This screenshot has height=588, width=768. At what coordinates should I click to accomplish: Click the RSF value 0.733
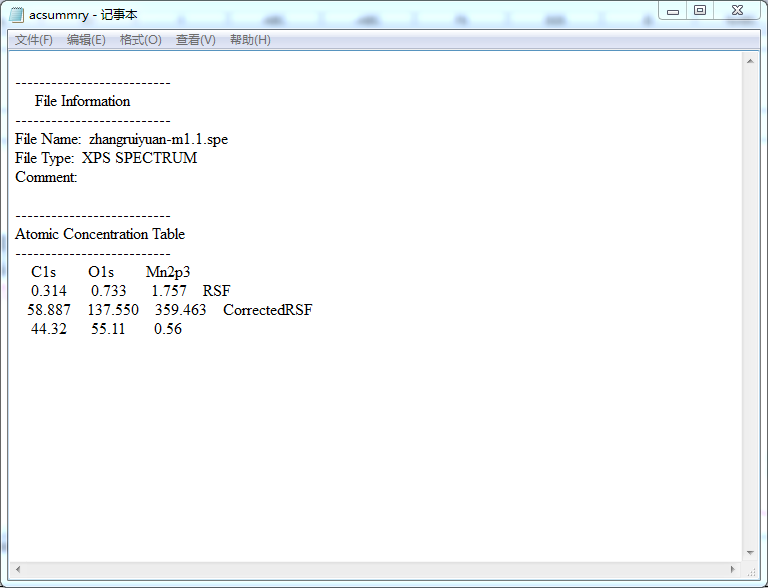click(x=108, y=291)
